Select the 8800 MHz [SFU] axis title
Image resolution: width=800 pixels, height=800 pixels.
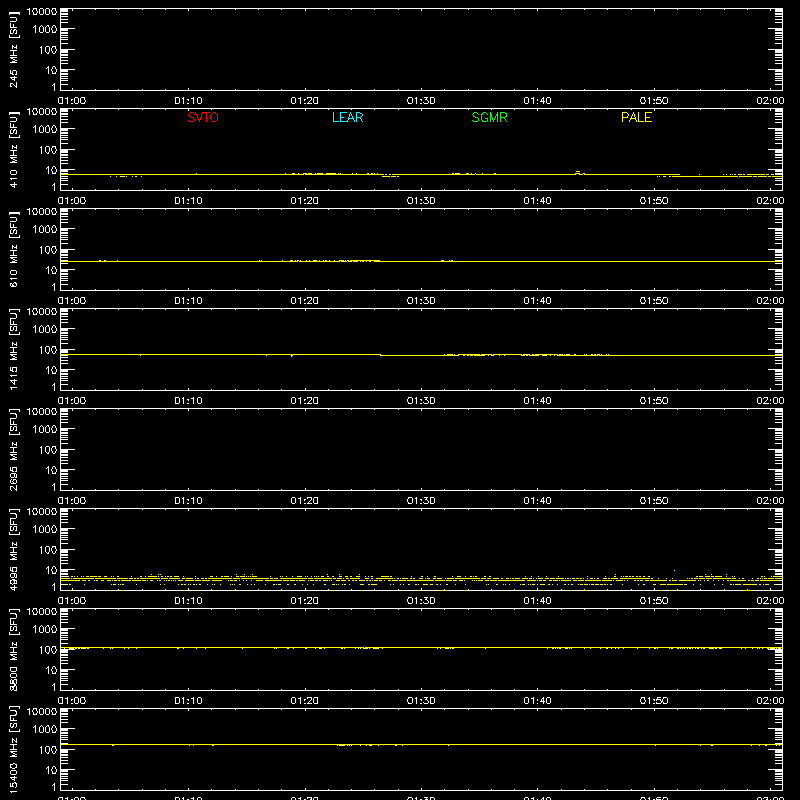[13, 649]
